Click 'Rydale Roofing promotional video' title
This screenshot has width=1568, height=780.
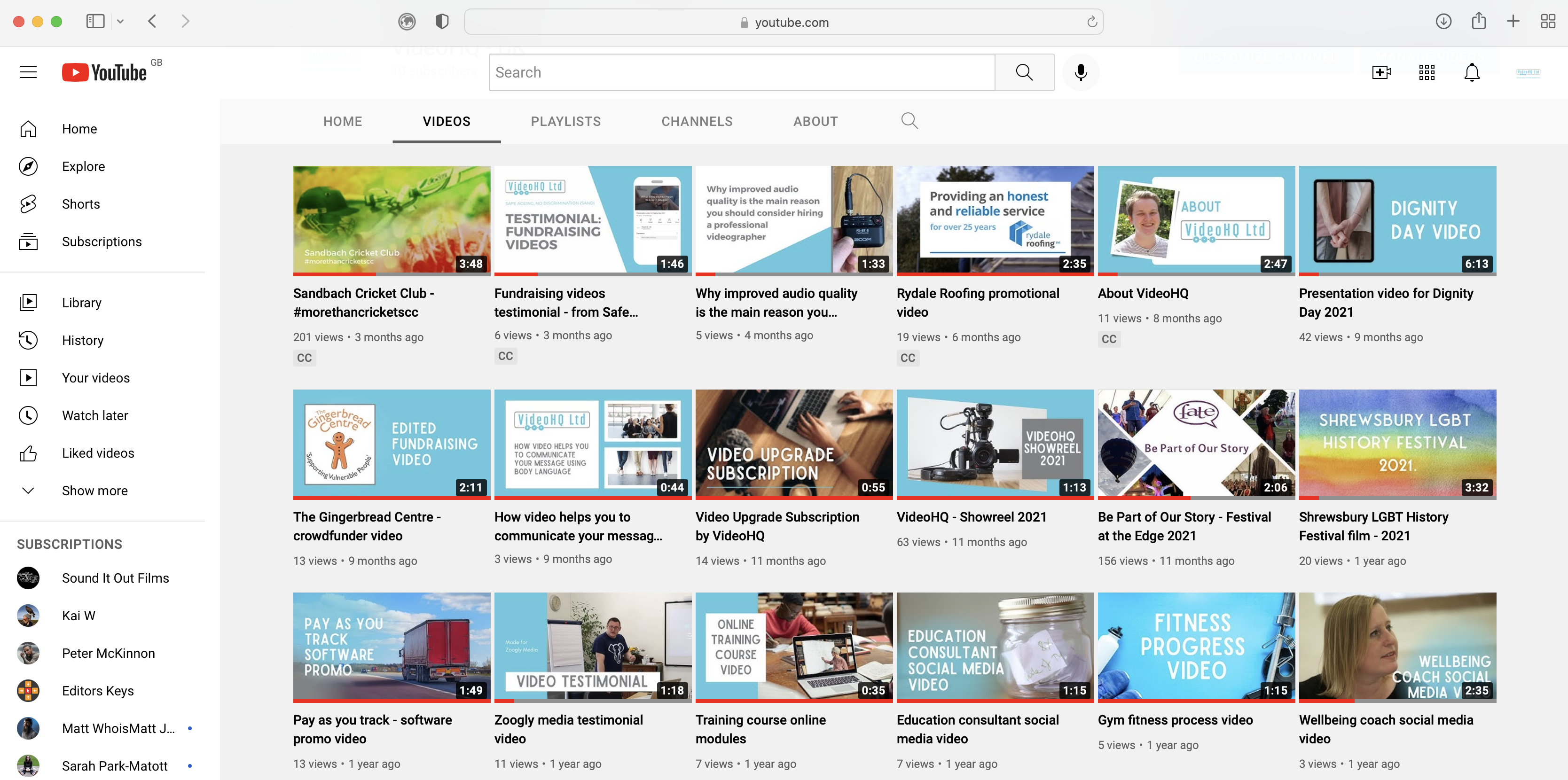coord(978,303)
